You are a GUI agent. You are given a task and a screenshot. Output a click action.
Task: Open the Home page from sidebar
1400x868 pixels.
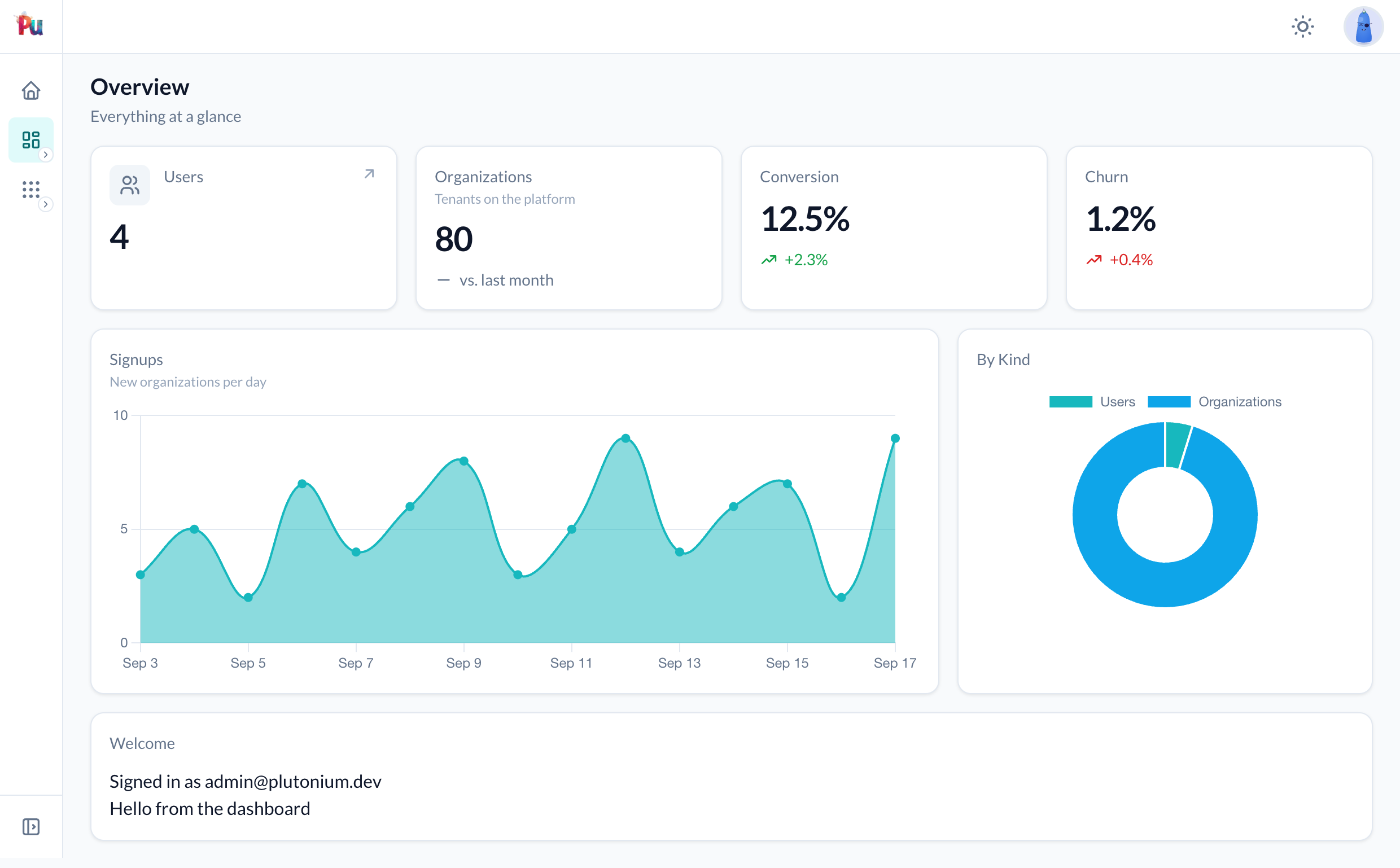[31, 90]
